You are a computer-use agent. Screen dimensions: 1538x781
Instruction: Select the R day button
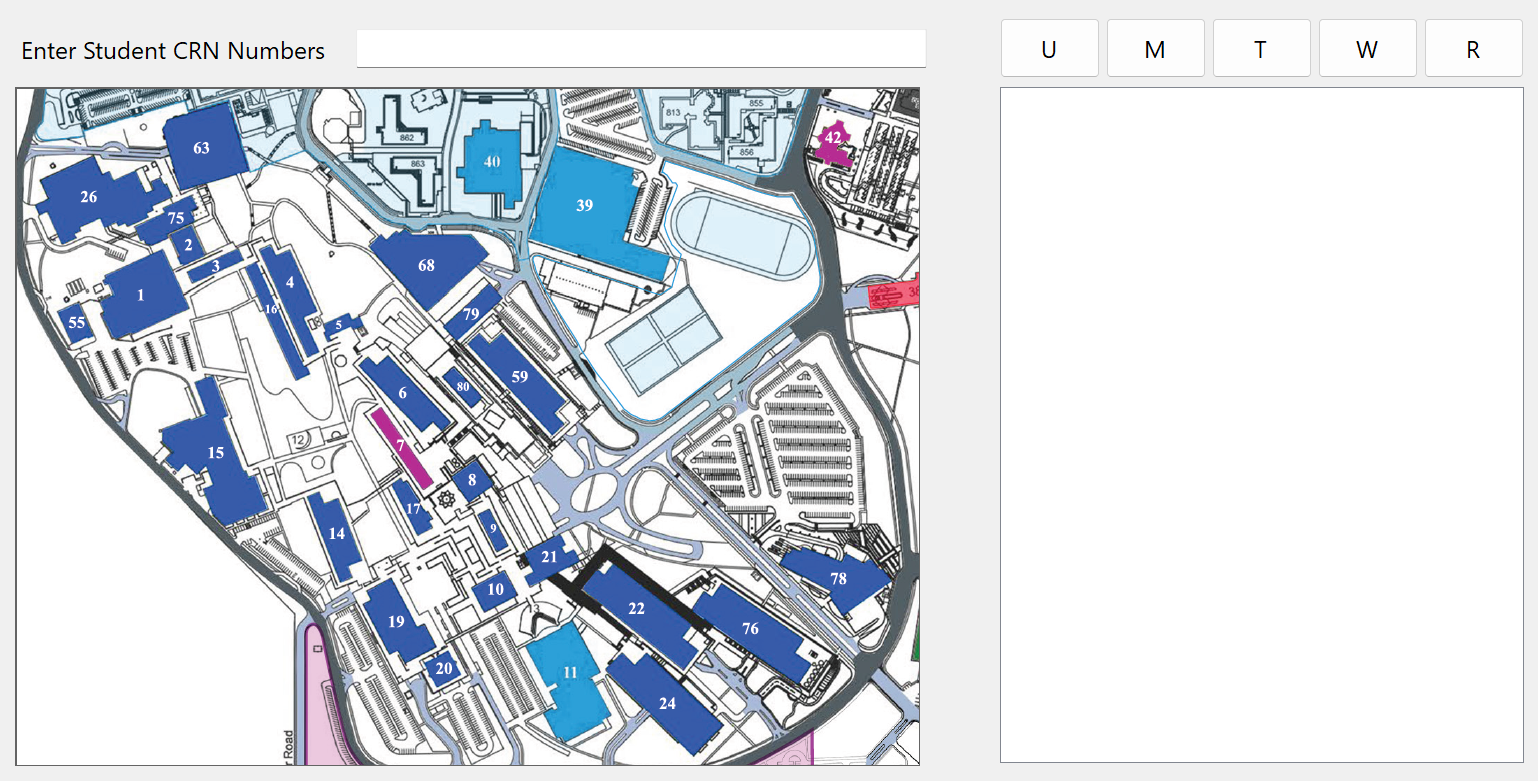(1473, 49)
